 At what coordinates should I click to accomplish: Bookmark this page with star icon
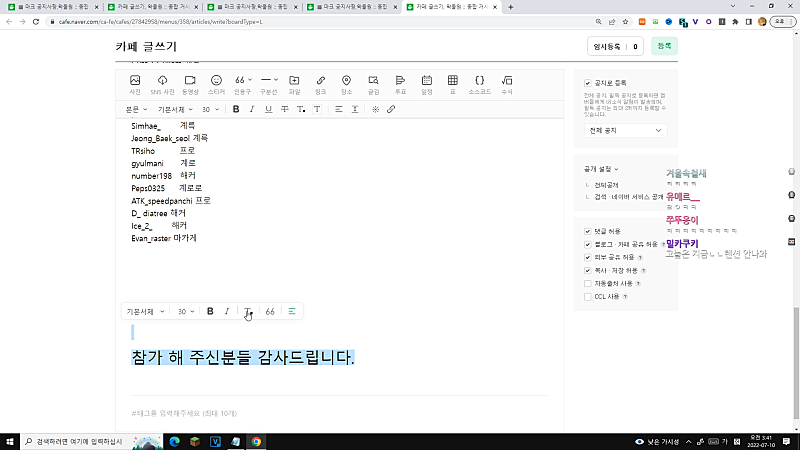[x=625, y=22]
